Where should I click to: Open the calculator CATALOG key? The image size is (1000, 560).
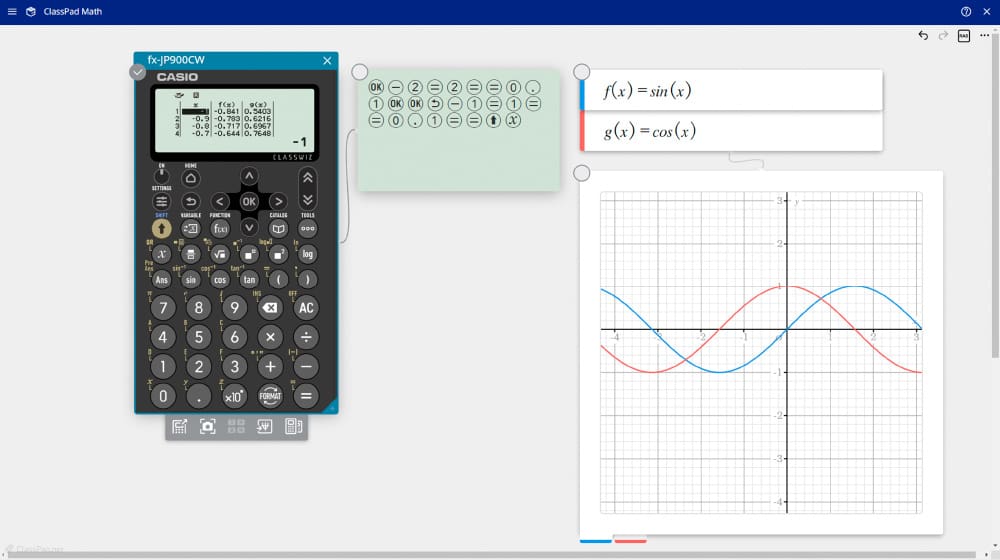[278, 228]
